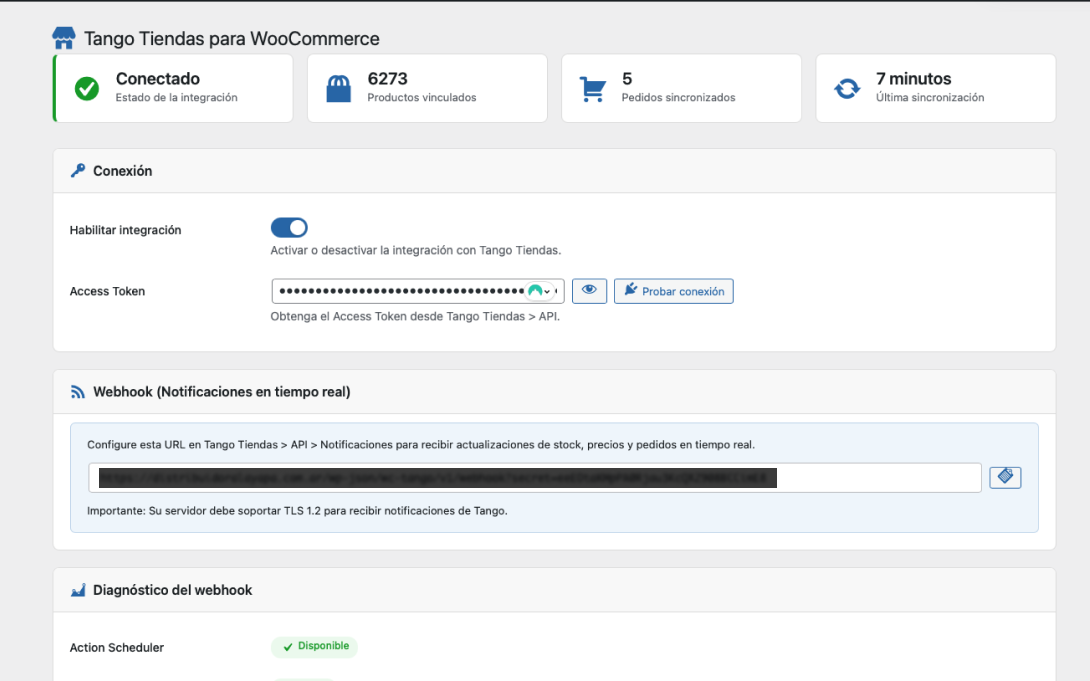
Task: Click the 6273 Productos vinculados card
Action: [x=428, y=88]
